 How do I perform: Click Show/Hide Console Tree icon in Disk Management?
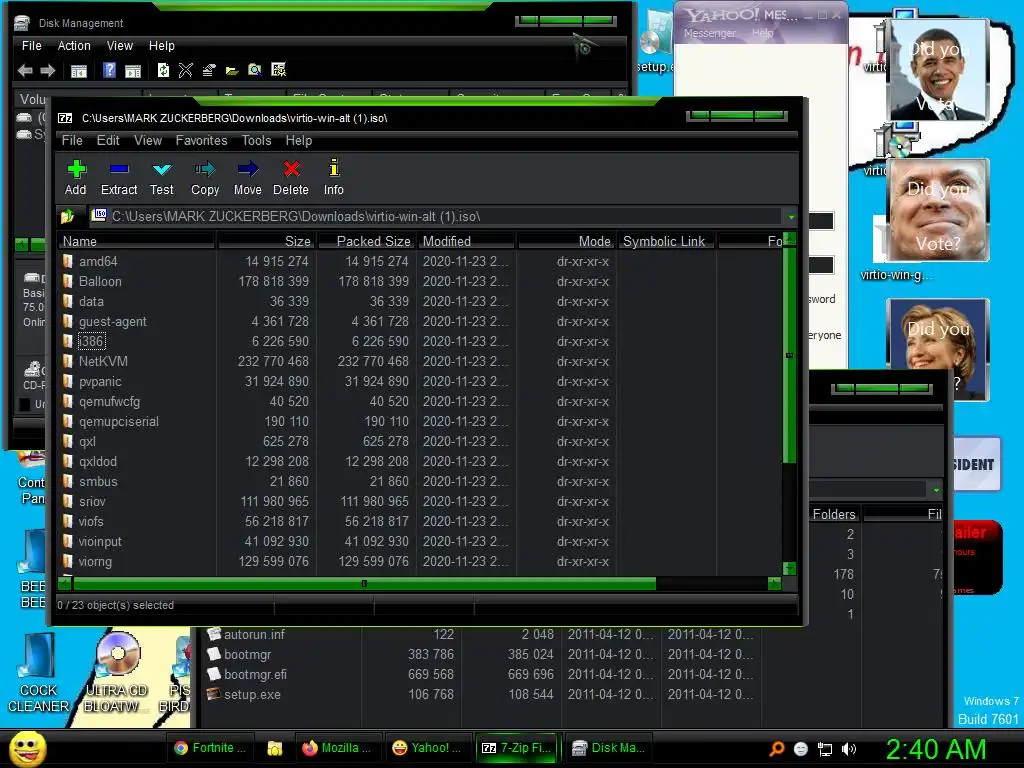tap(79, 71)
